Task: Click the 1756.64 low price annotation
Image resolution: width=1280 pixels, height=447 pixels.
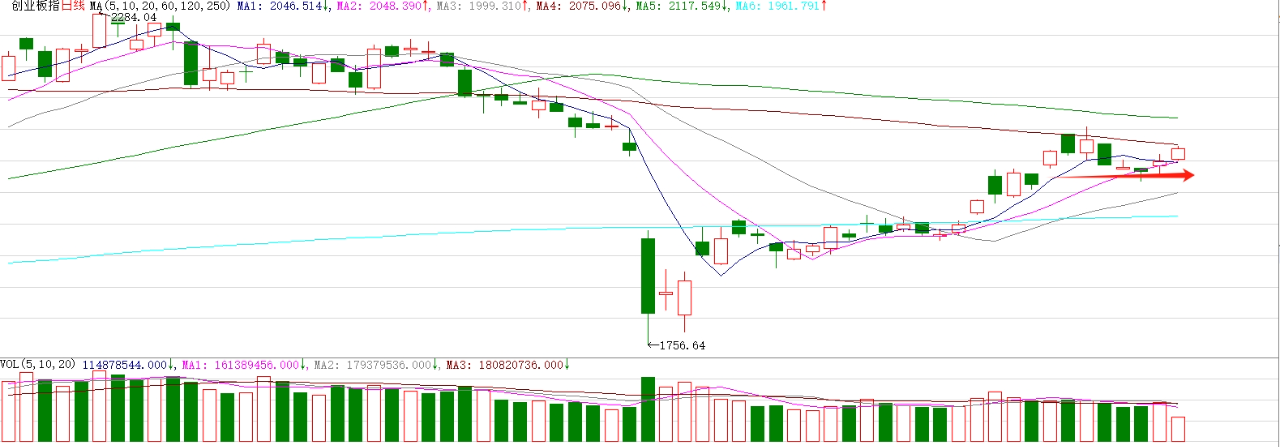Action: coord(682,345)
